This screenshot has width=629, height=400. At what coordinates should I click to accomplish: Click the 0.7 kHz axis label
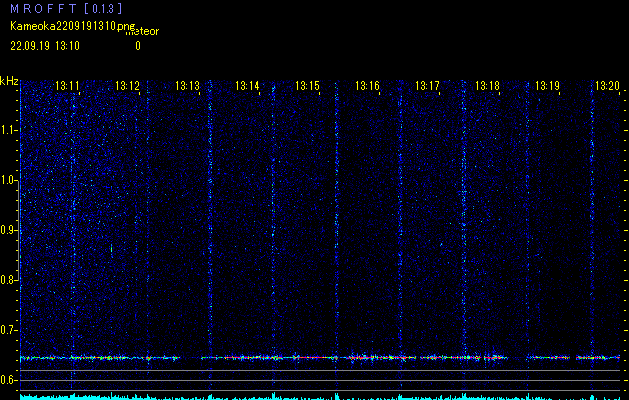pos(8,331)
